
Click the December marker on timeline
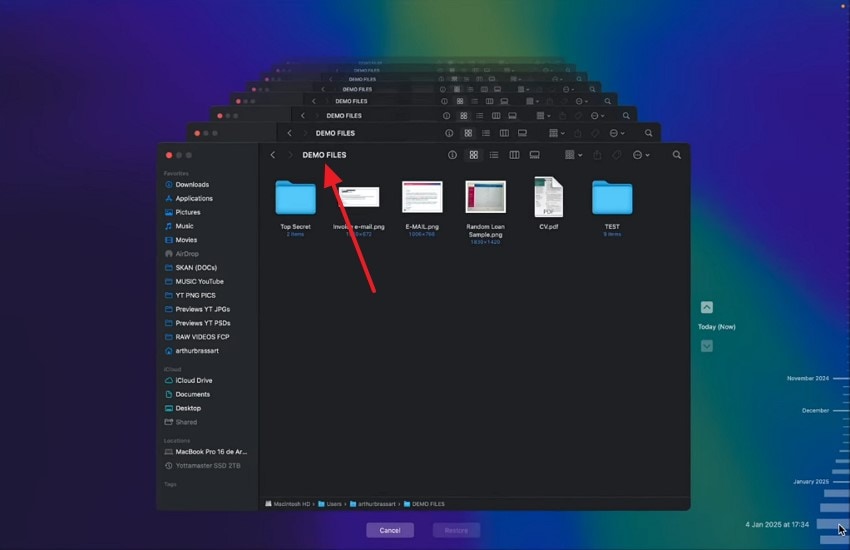815,411
